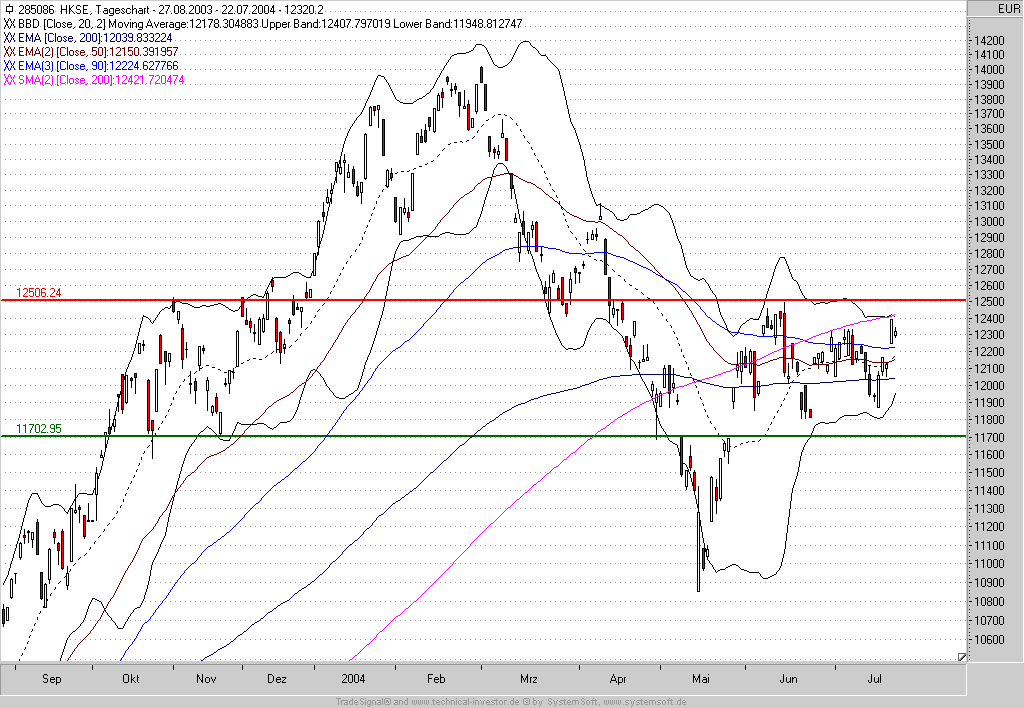Click the 11700 price scale value
This screenshot has width=1024, height=708.
point(989,437)
